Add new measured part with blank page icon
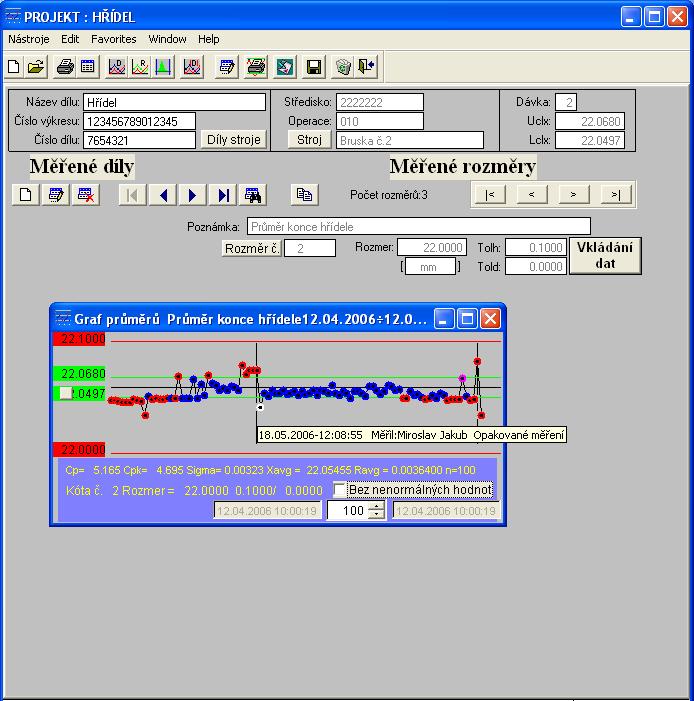Screen dimensions: 694x701 [25, 195]
